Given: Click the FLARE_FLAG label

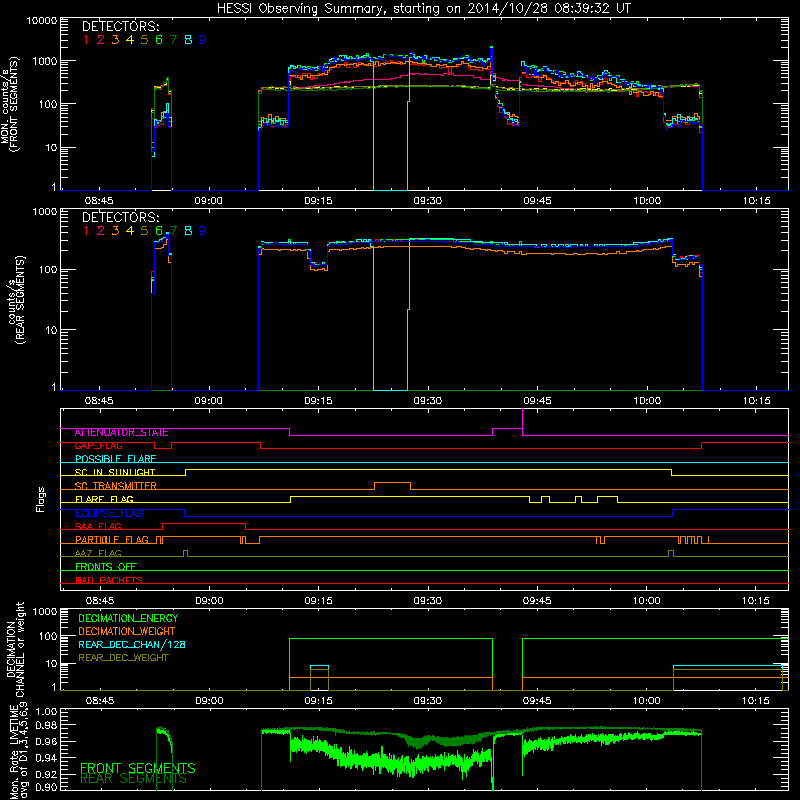Looking at the screenshot, I should 104,499.
